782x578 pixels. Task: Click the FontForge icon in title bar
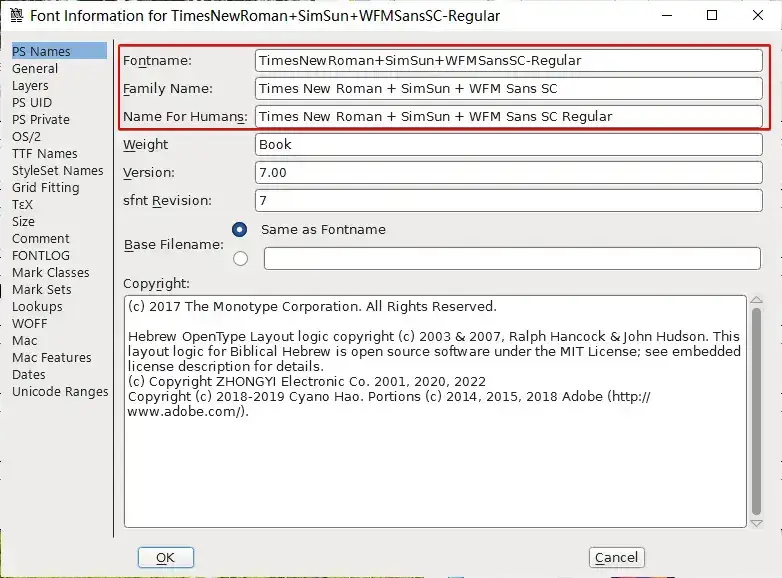(x=15, y=16)
